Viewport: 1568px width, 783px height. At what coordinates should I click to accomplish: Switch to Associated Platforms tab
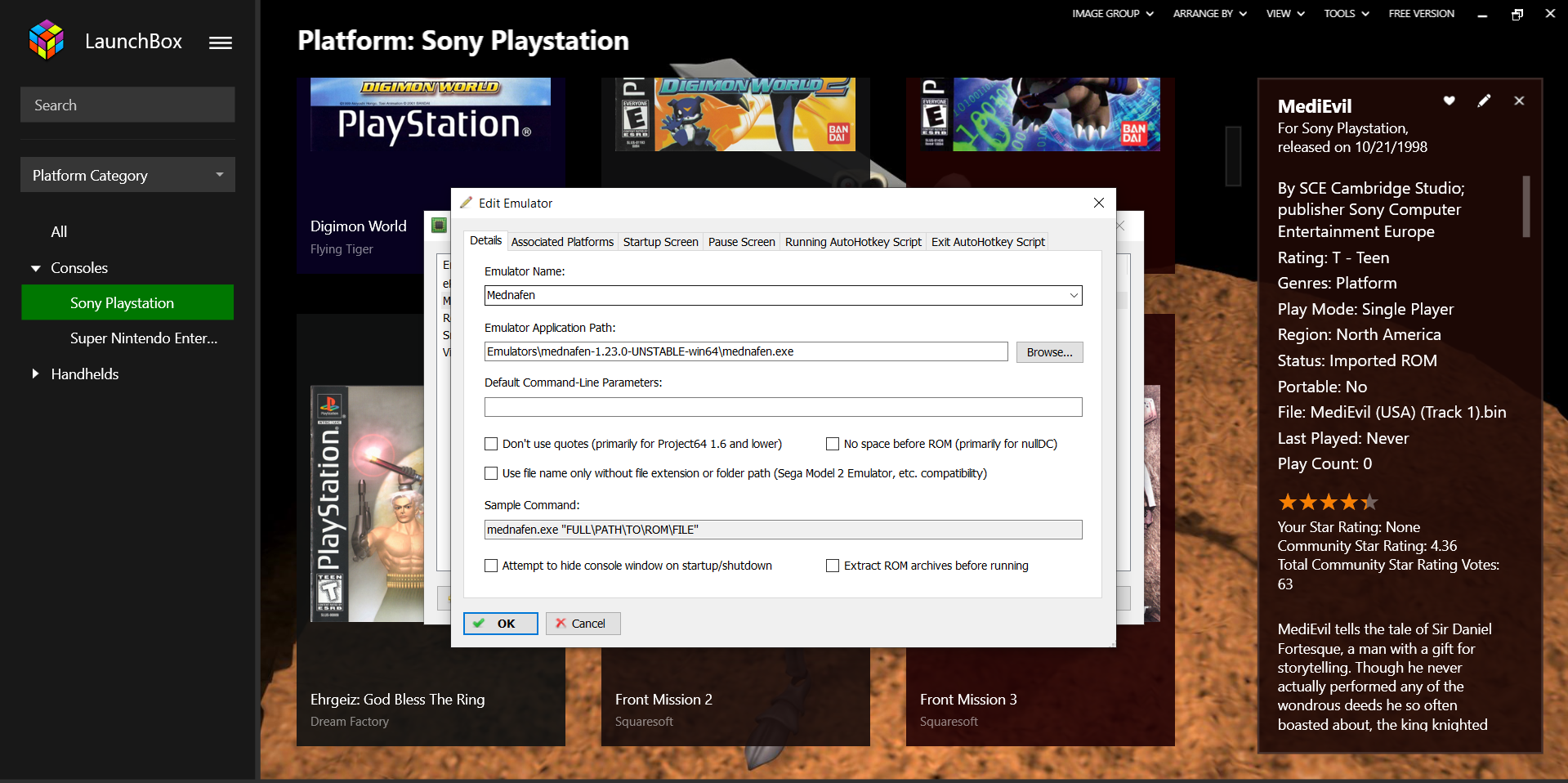pos(562,242)
